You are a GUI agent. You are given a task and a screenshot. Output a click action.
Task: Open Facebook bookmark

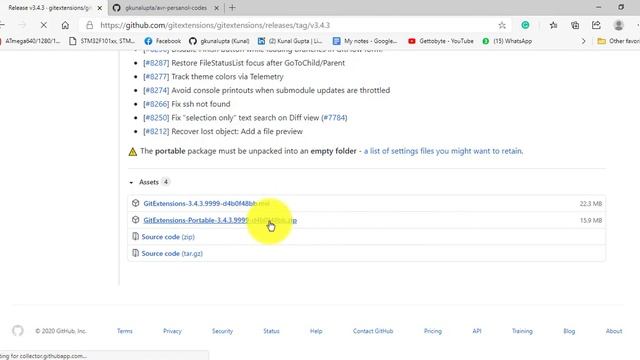[162, 41]
